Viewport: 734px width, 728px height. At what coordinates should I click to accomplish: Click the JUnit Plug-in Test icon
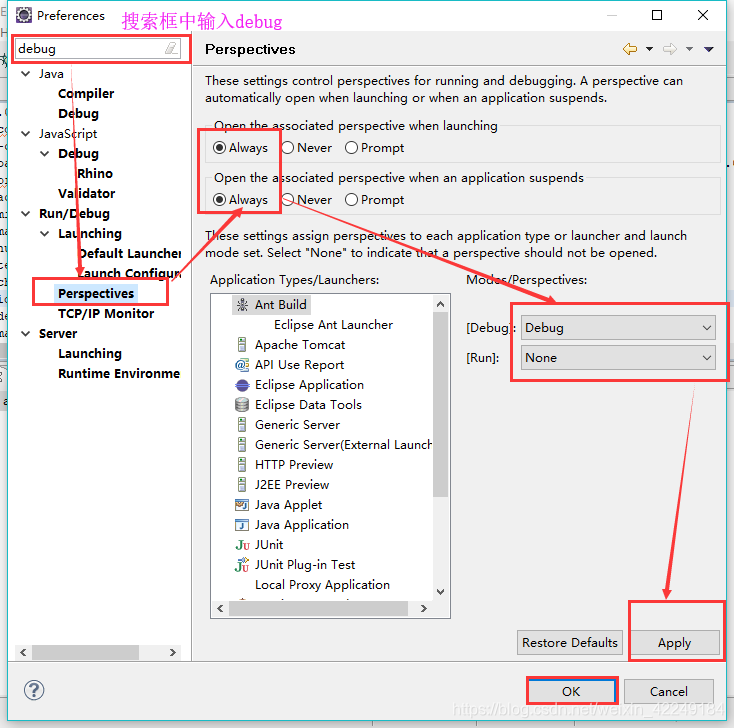tap(242, 565)
